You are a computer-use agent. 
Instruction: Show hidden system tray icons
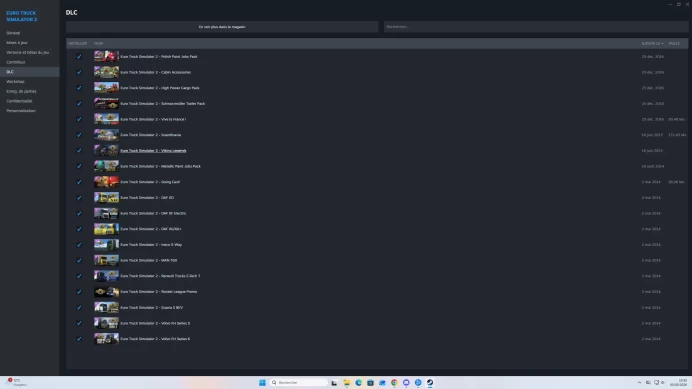click(639, 382)
